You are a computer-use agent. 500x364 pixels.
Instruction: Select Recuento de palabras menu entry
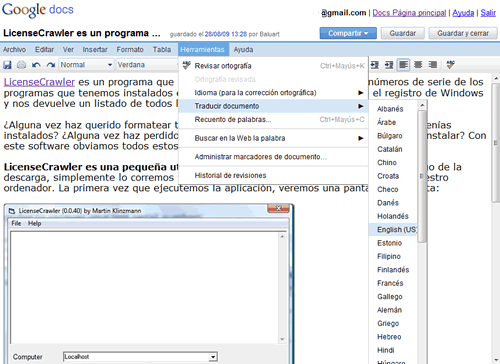273,119
